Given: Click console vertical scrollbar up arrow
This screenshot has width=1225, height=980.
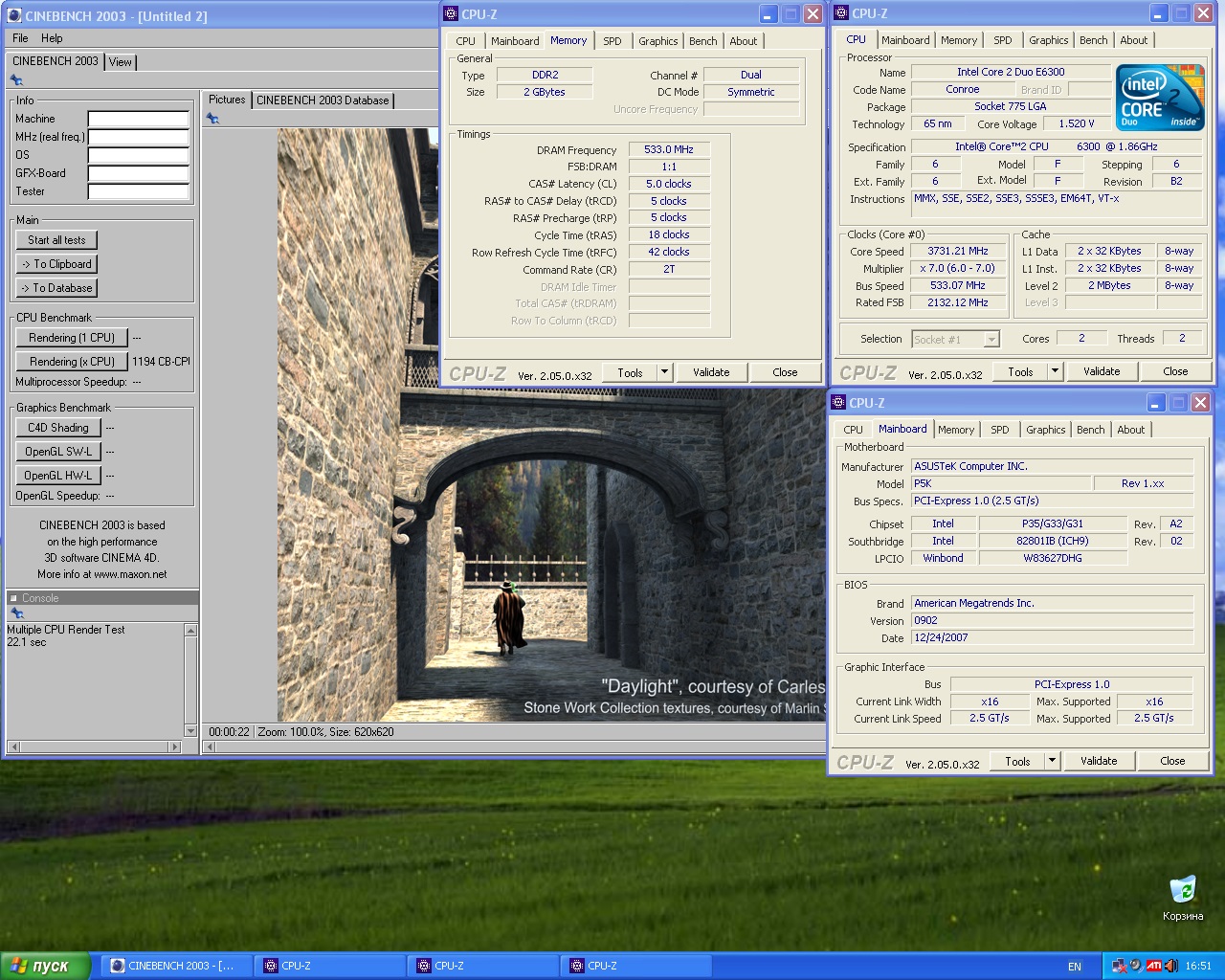Looking at the screenshot, I should click(190, 631).
